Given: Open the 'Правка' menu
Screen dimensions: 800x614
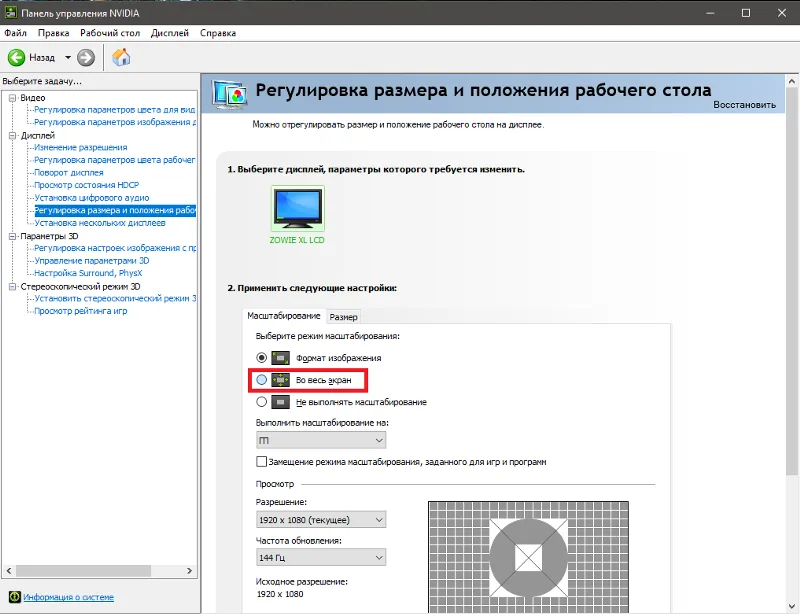Looking at the screenshot, I should pos(54,33).
